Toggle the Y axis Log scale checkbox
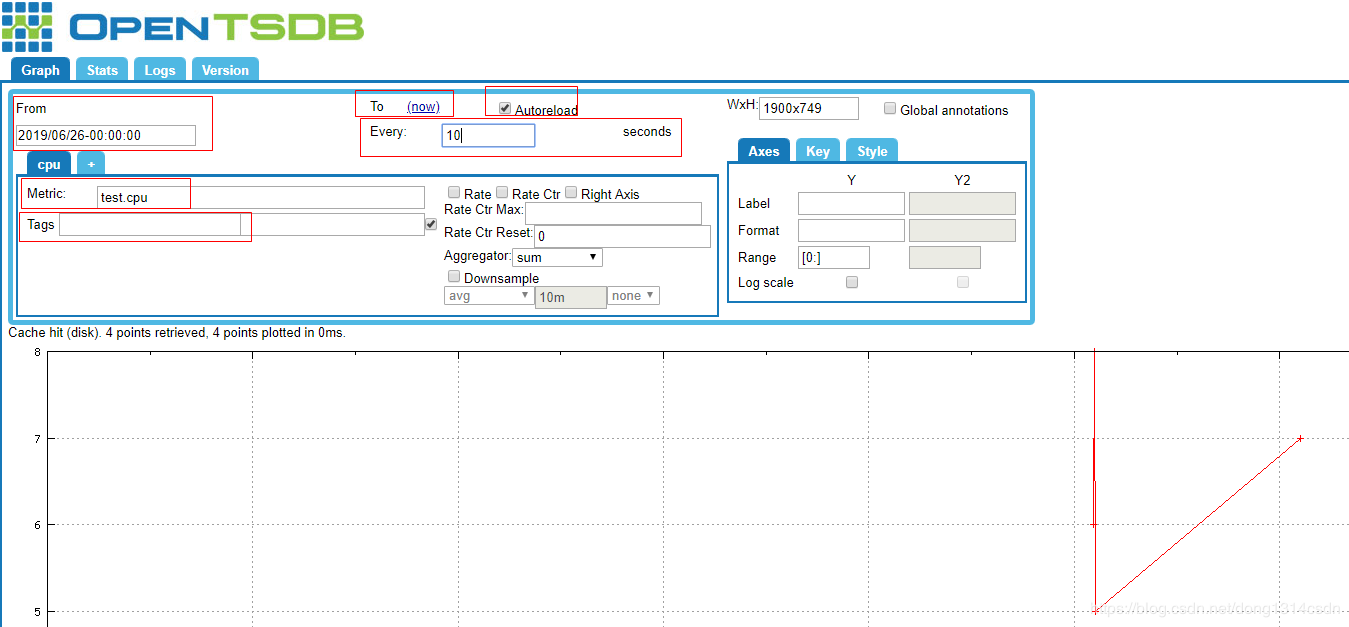Screen dimensions: 1349x627 pyautogui.click(x=852, y=282)
